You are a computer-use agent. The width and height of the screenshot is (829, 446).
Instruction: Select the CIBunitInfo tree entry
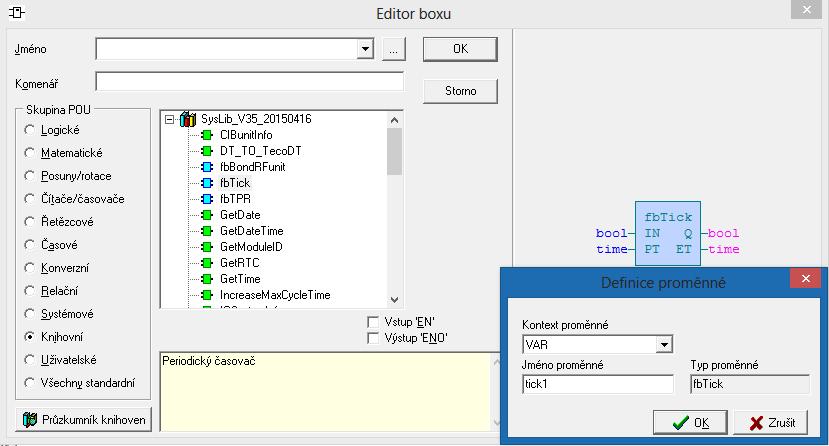246,135
